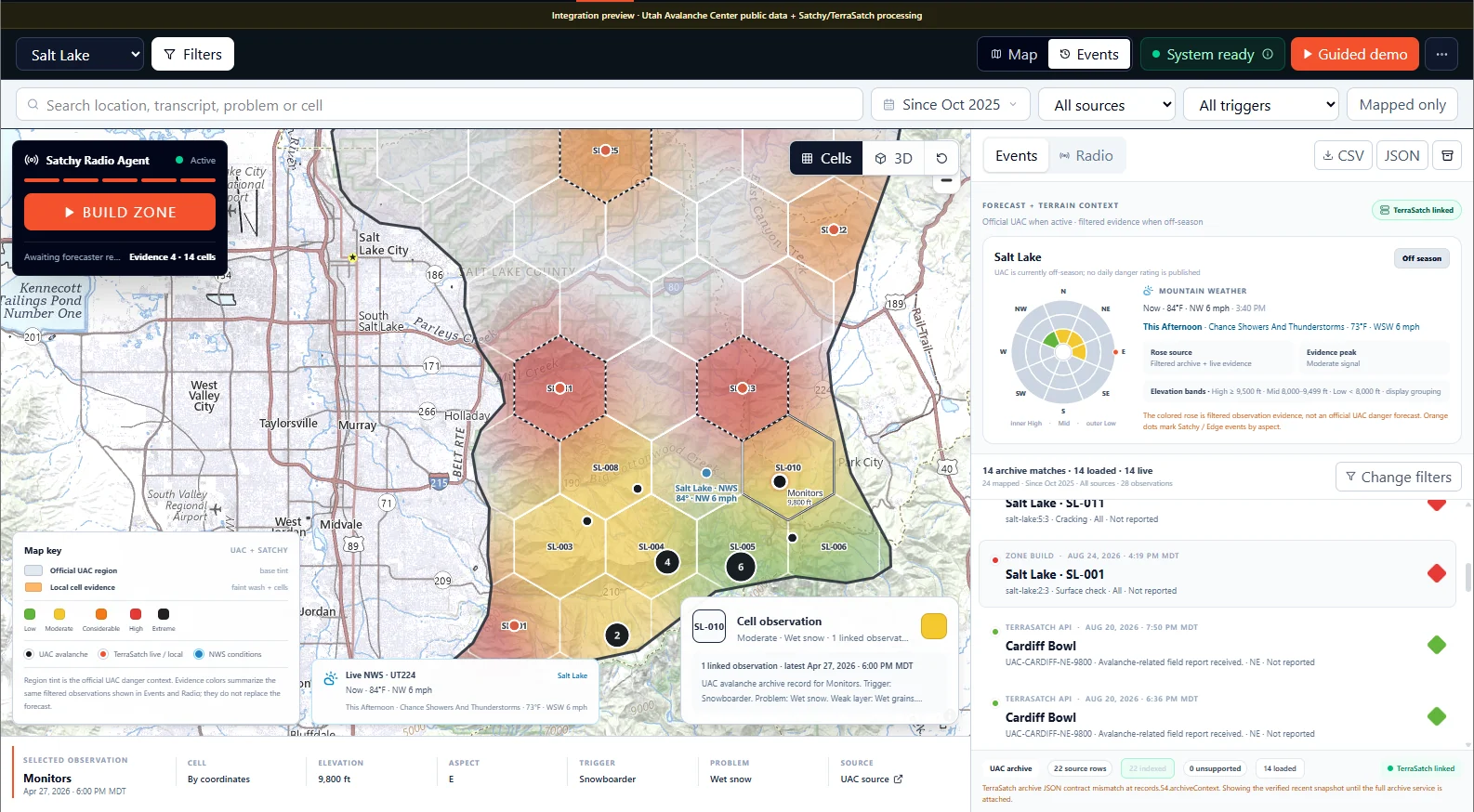Start the Guided demo
This screenshot has height=812, width=1474.
tap(1354, 55)
